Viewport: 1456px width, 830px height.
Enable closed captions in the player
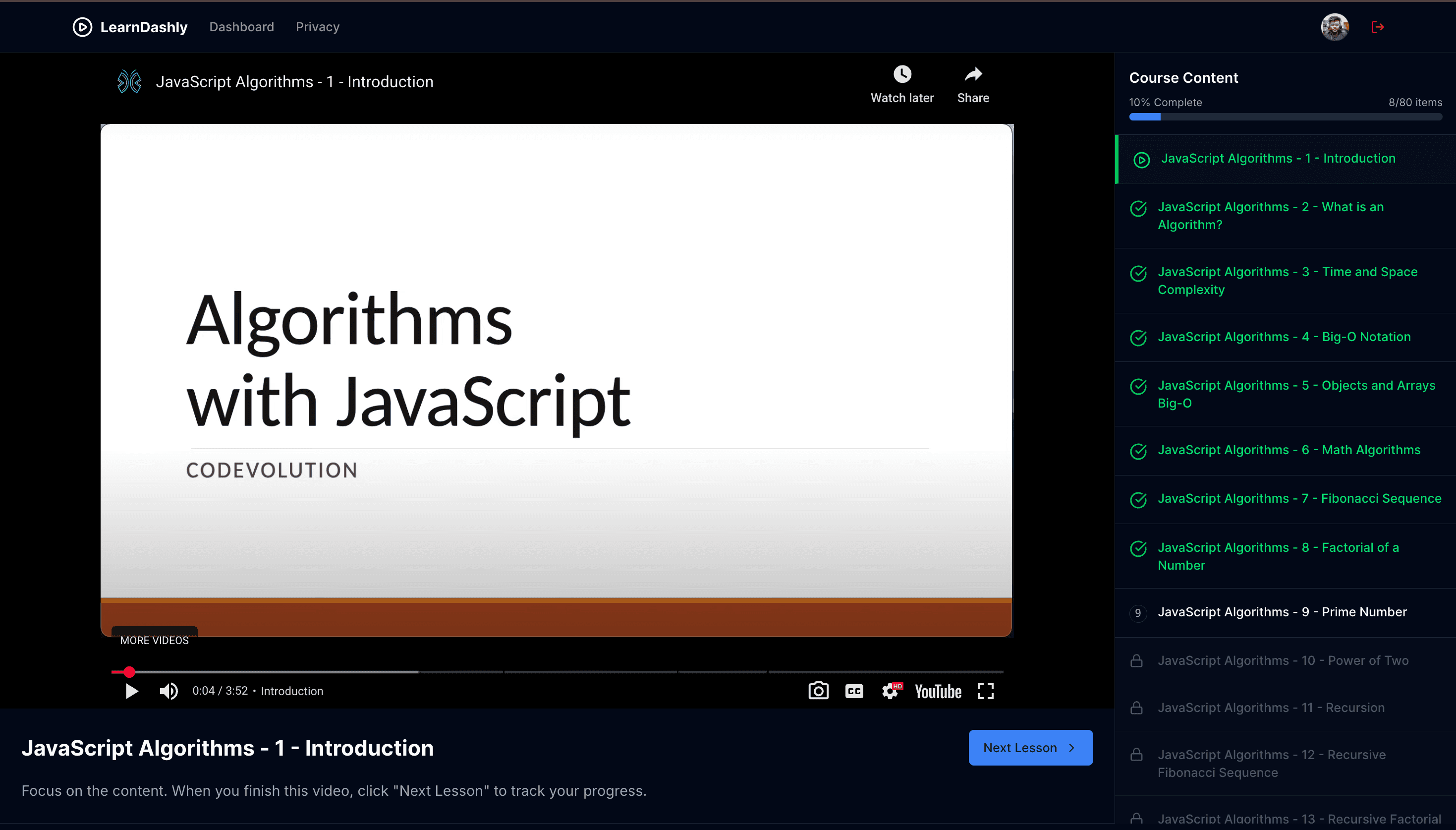click(854, 691)
